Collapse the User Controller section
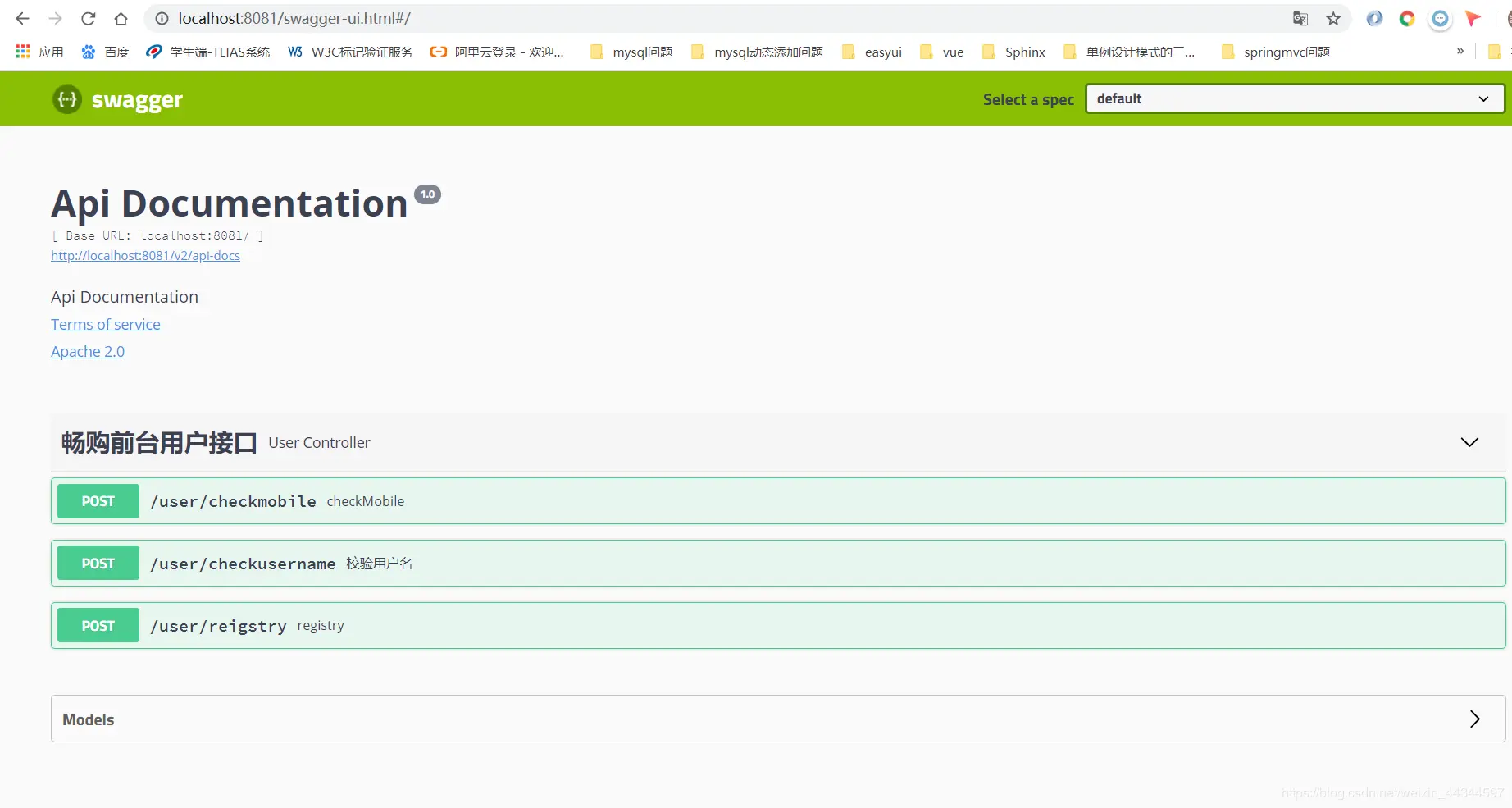The width and height of the screenshot is (1512, 808). coord(1469,442)
